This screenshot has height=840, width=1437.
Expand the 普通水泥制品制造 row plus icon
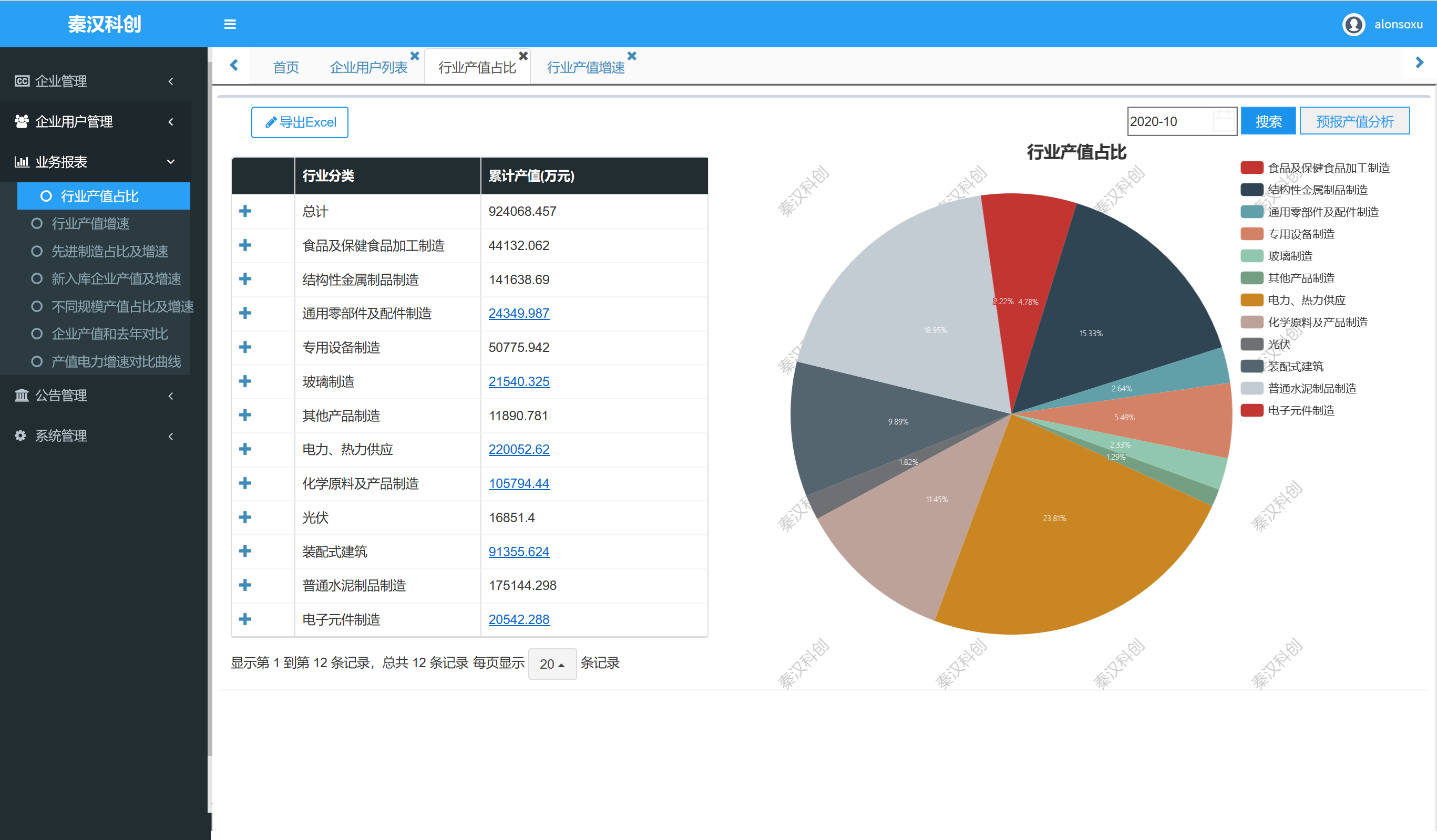click(245, 585)
